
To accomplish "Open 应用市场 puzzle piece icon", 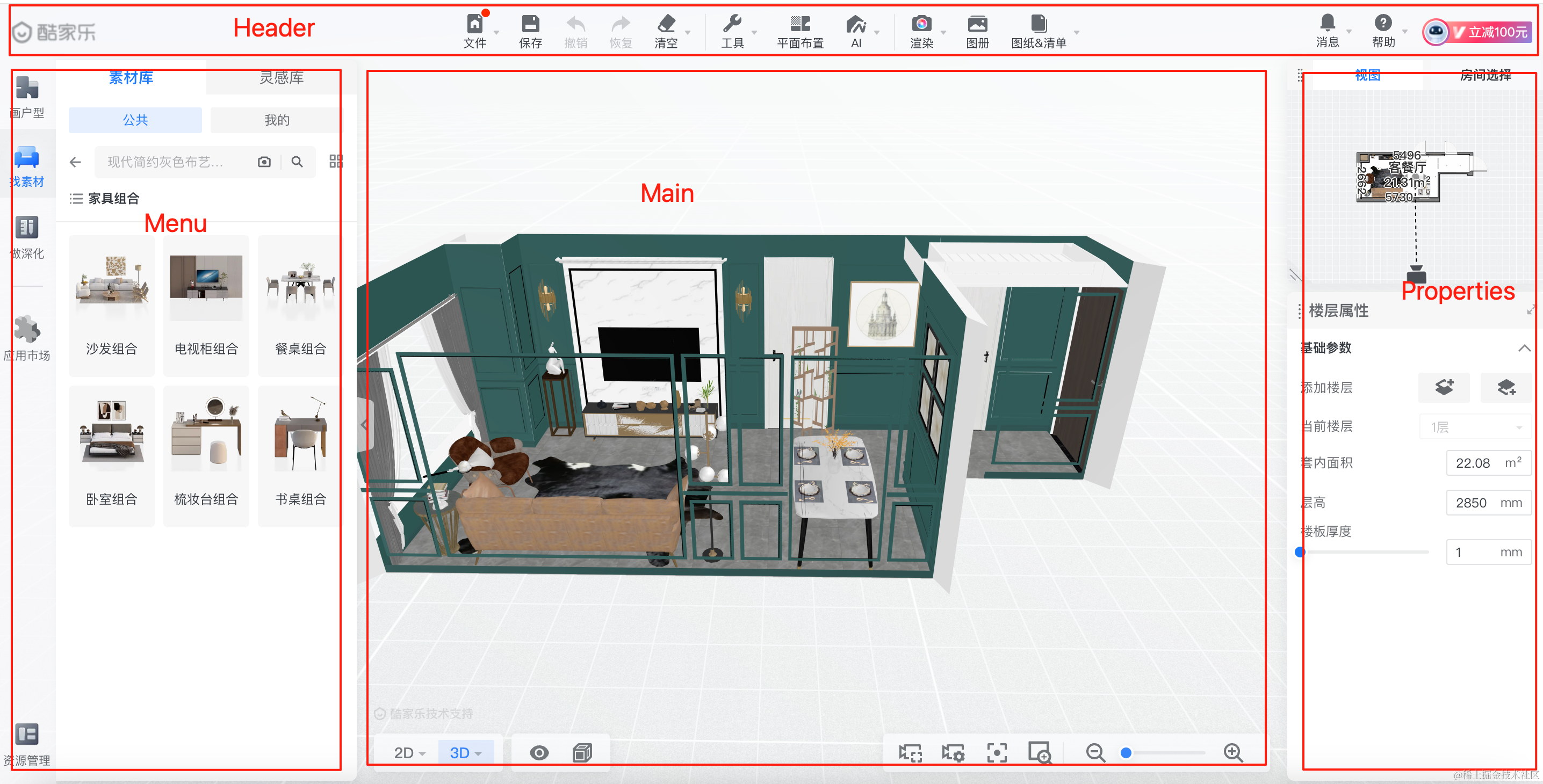I will click(27, 329).
